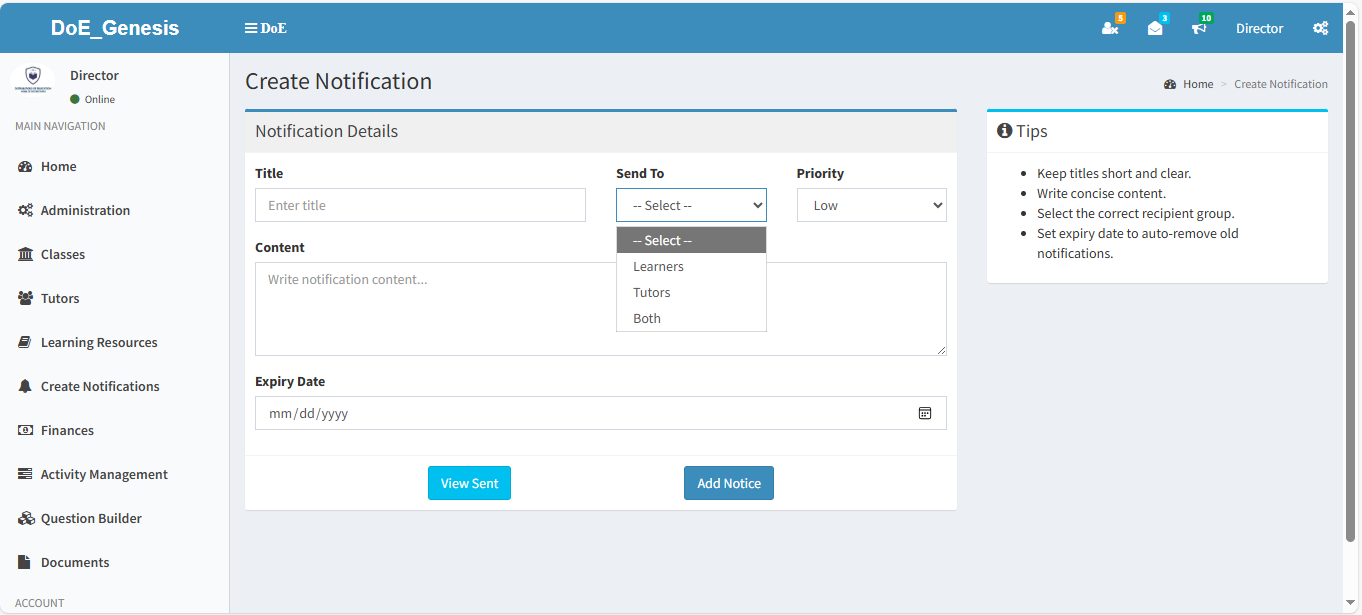Image resolution: width=1362 pixels, height=615 pixels.
Task: Click the page vertical scrollbar
Action: [x=1351, y=280]
